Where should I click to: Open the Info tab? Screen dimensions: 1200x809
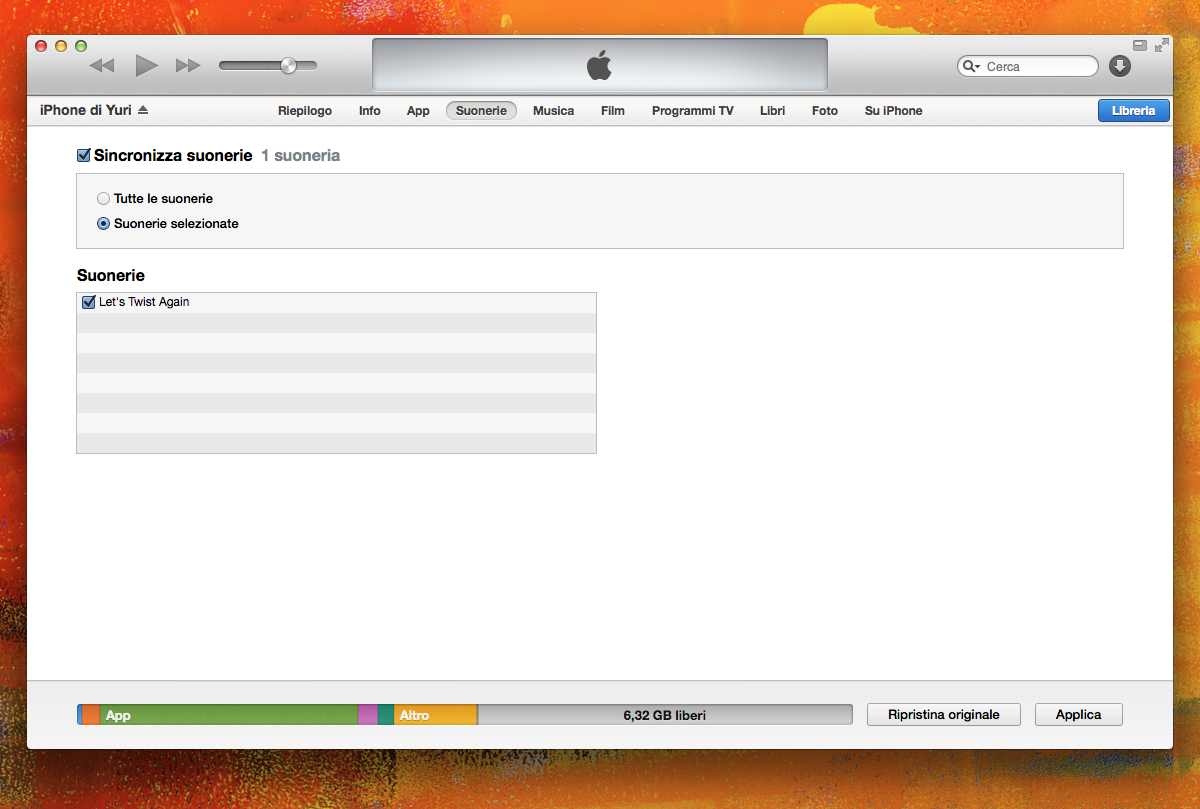(370, 111)
